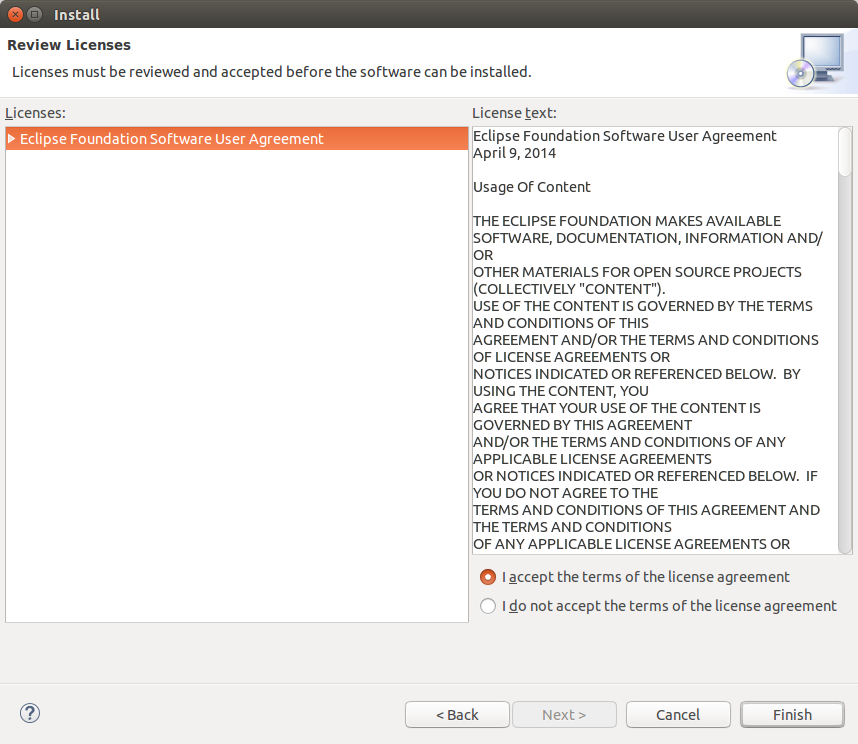
Task: Click the 'License text:' label
Action: (514, 113)
